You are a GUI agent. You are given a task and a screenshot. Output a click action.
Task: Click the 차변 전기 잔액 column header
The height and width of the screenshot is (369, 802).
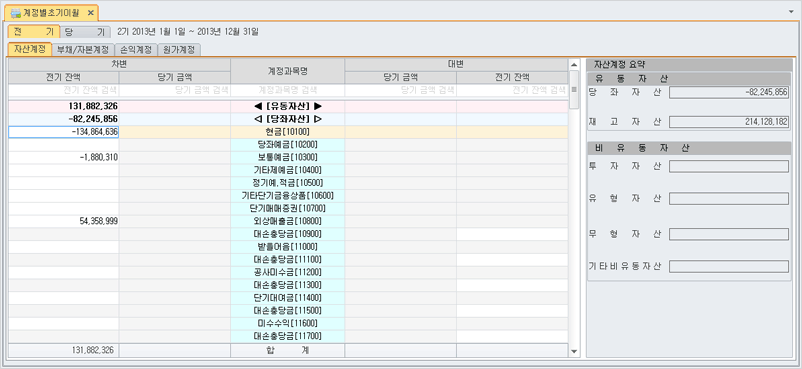tap(63, 78)
